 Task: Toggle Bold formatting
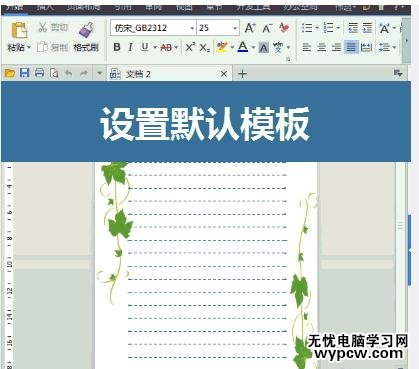pyautogui.click(x=117, y=47)
